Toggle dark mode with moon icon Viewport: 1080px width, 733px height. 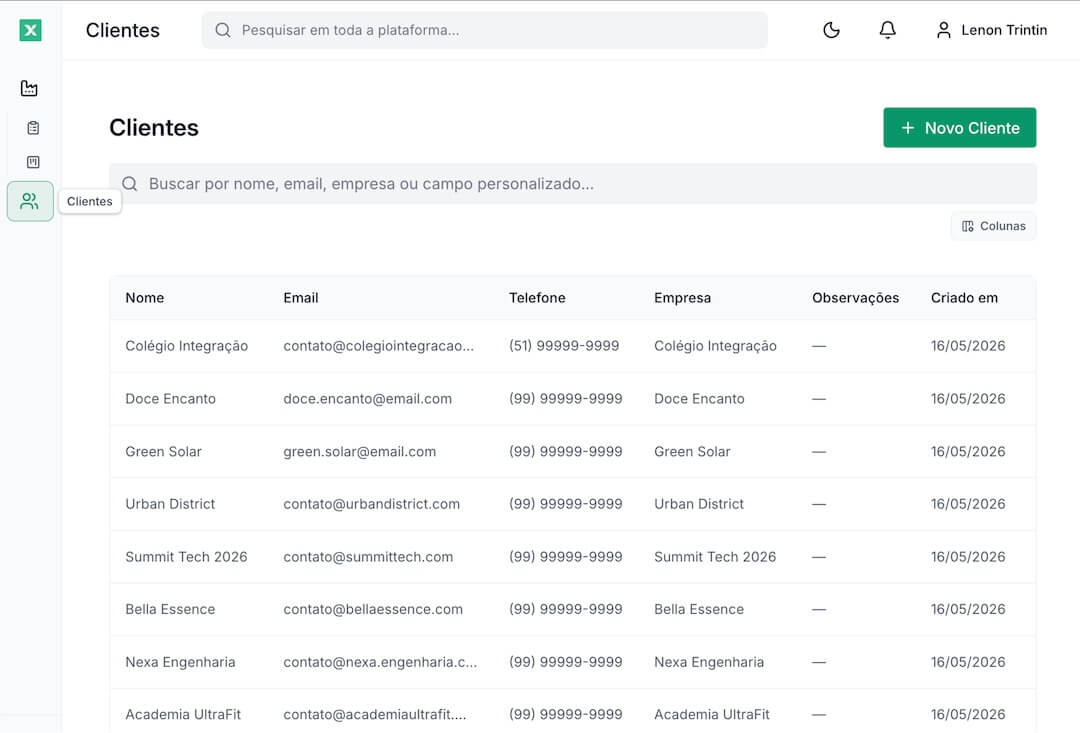tap(831, 30)
